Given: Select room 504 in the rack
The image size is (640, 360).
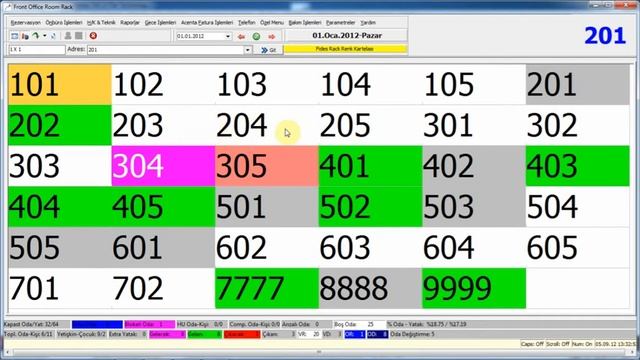Looking at the screenshot, I should point(578,207).
